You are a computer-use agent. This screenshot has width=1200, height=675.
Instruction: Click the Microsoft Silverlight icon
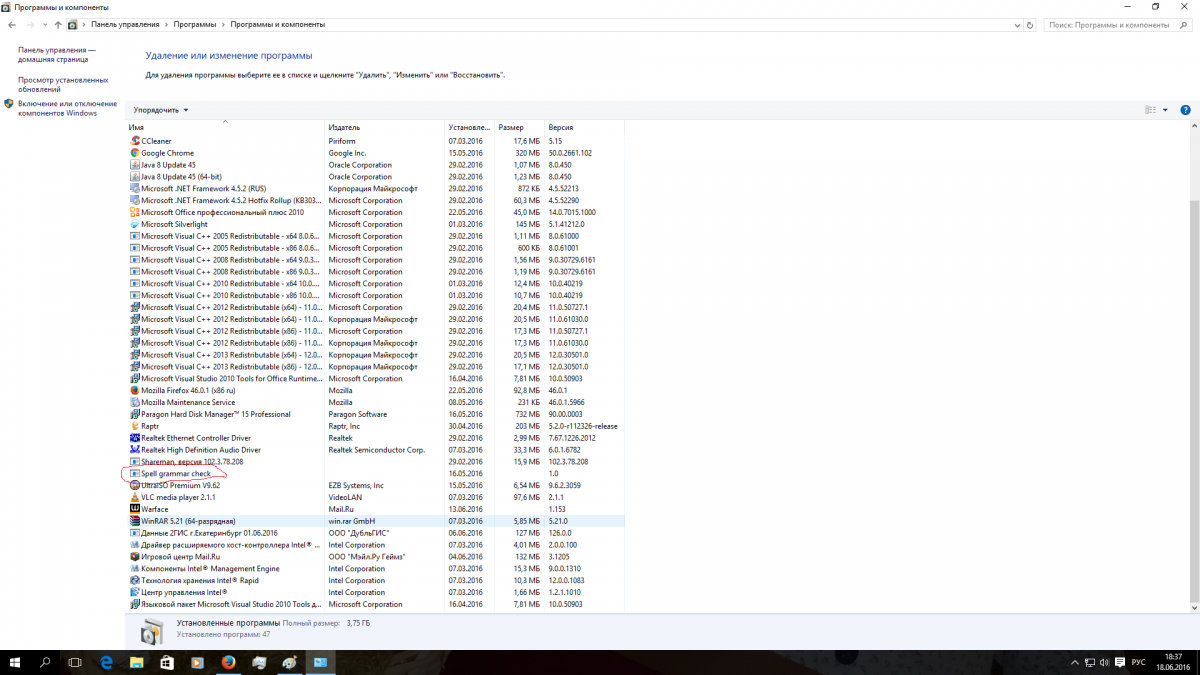click(135, 224)
